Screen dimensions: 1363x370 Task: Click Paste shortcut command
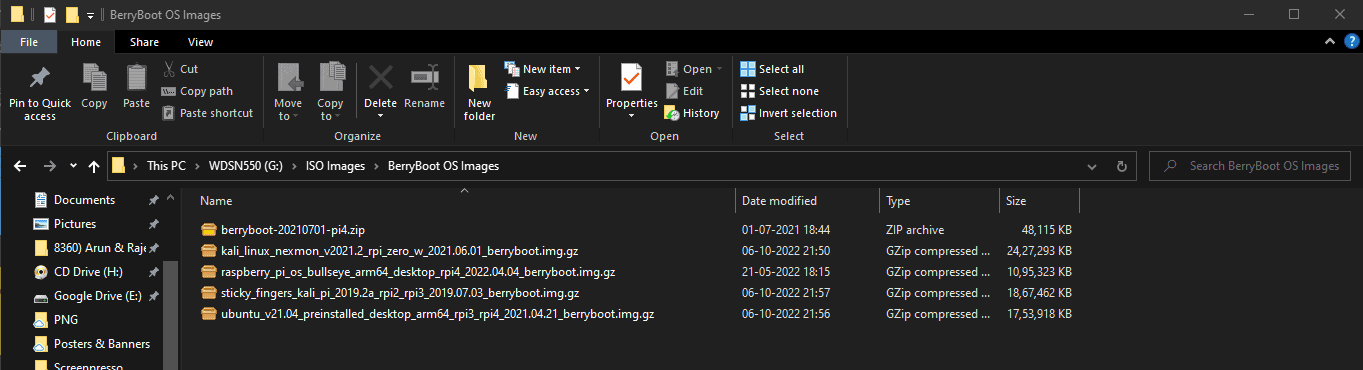pyautogui.click(x=208, y=113)
